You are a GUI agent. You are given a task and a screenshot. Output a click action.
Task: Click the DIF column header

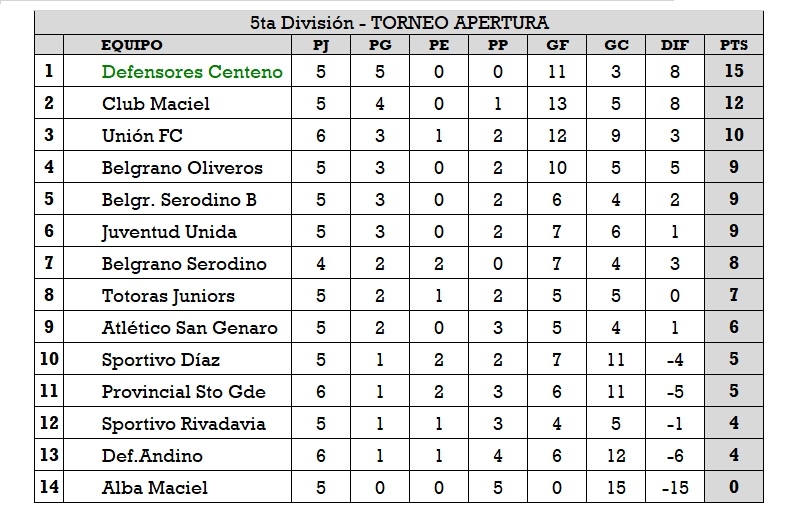pos(675,45)
